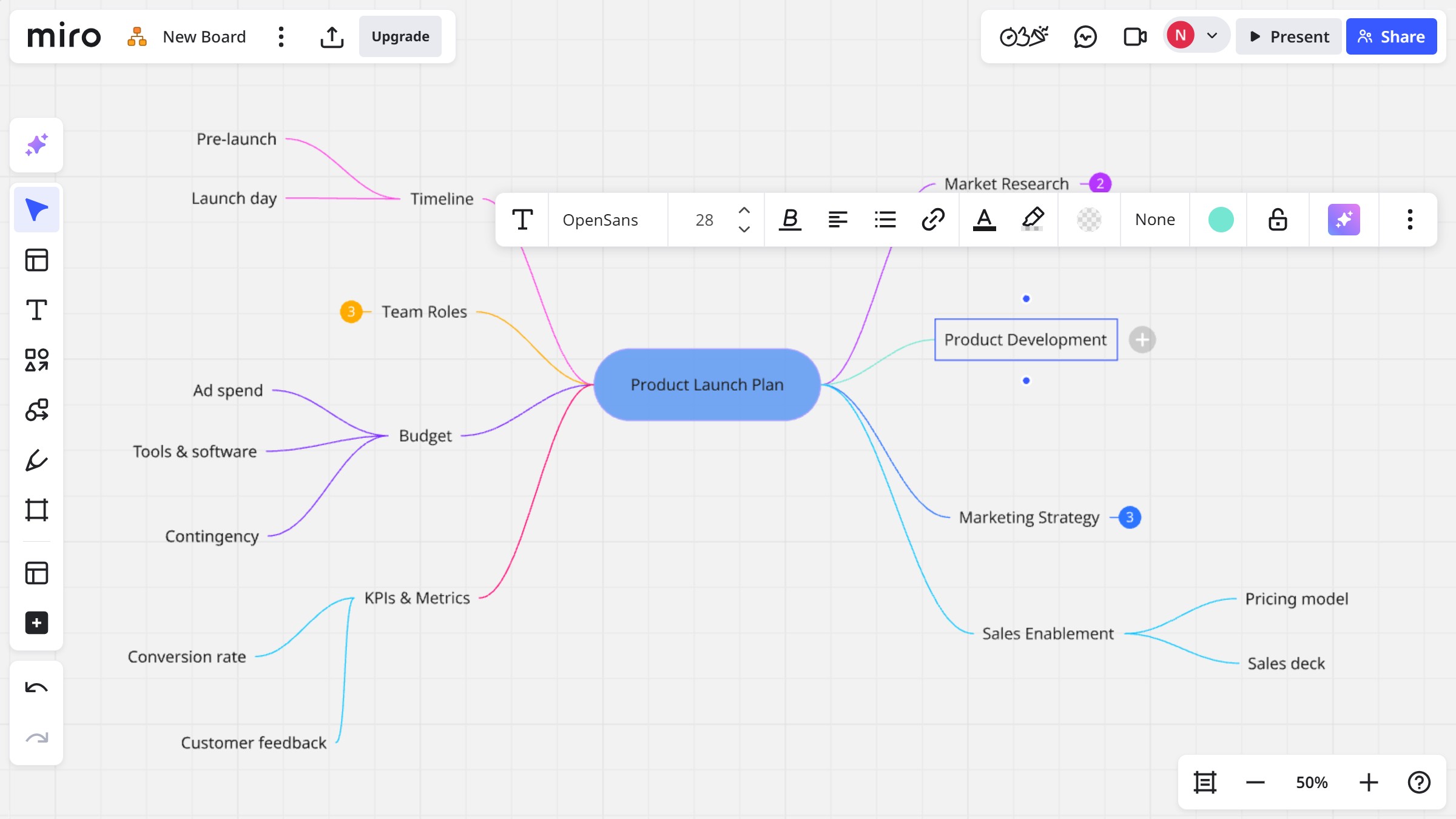Toggle bold text formatting
The width and height of the screenshot is (1456, 819).
(790, 220)
